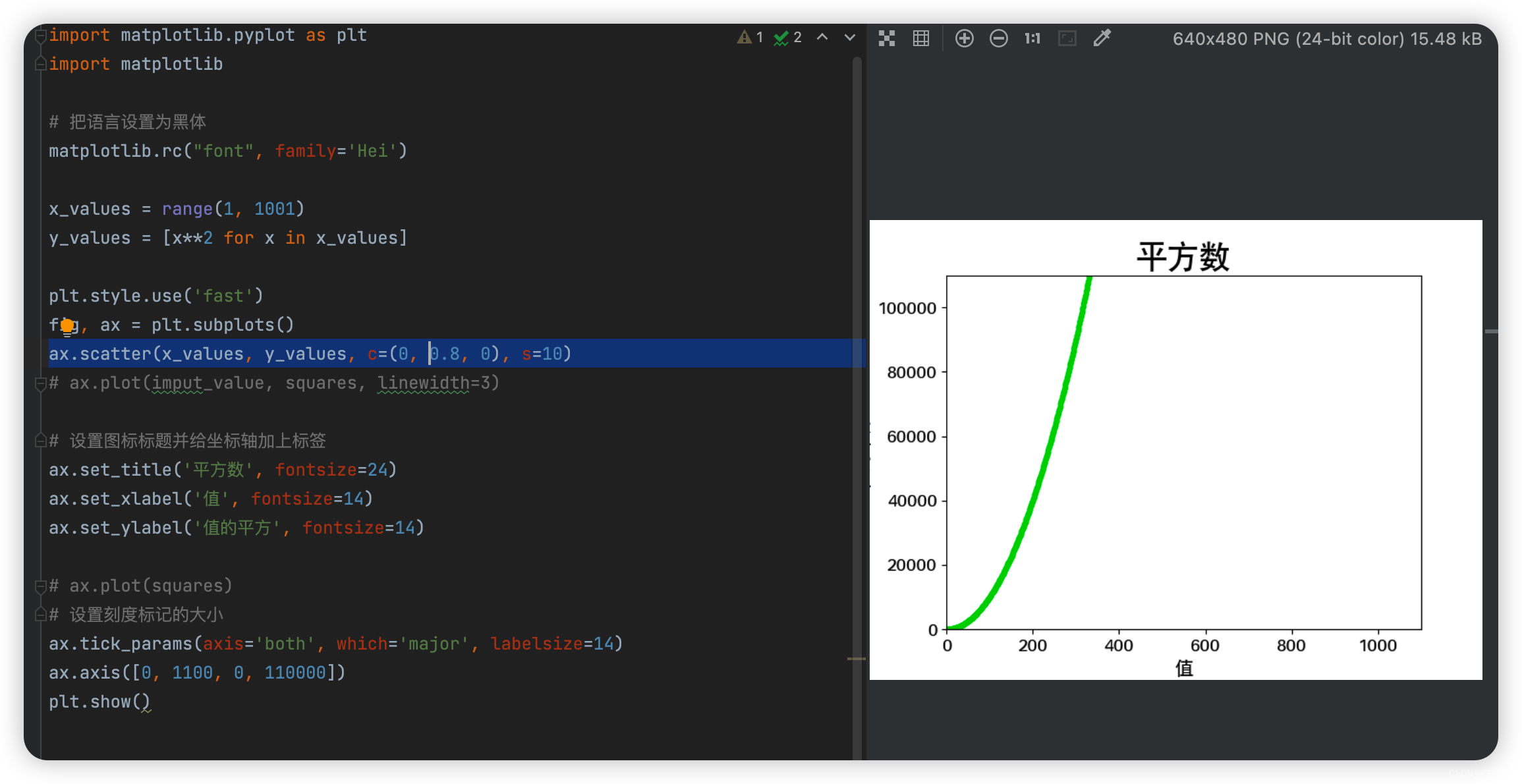Set image to actual 1:1 size
Viewport: 1522px width, 784px height.
coord(1032,38)
